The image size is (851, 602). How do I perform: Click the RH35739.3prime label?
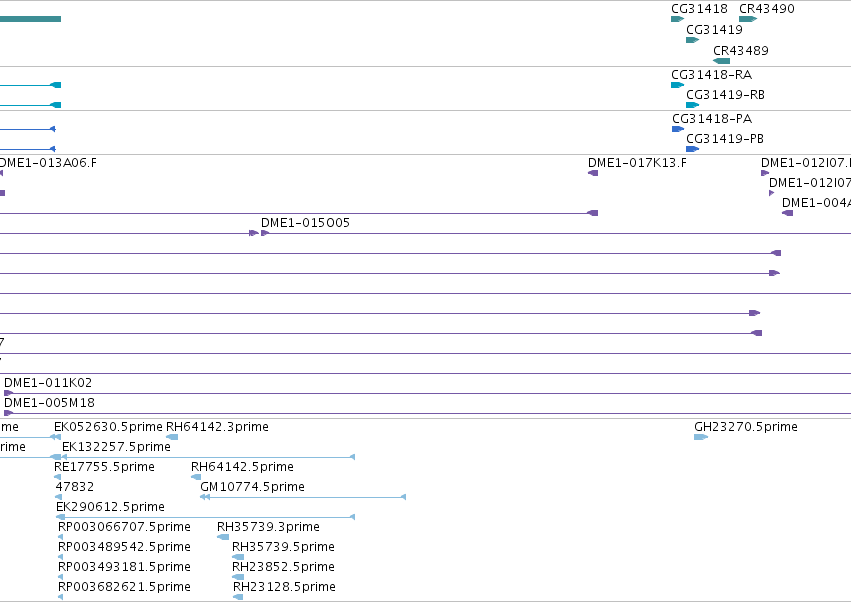pyautogui.click(x=268, y=527)
